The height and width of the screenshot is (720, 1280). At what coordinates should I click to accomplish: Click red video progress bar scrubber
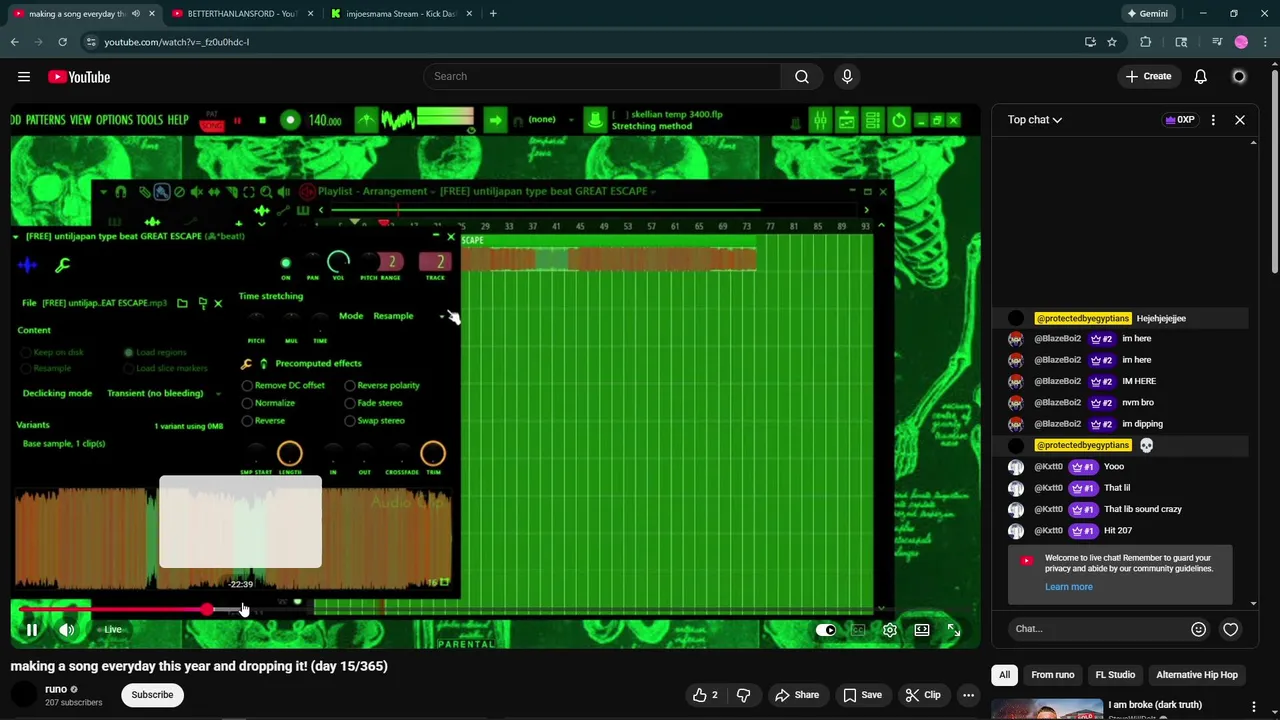coord(207,609)
